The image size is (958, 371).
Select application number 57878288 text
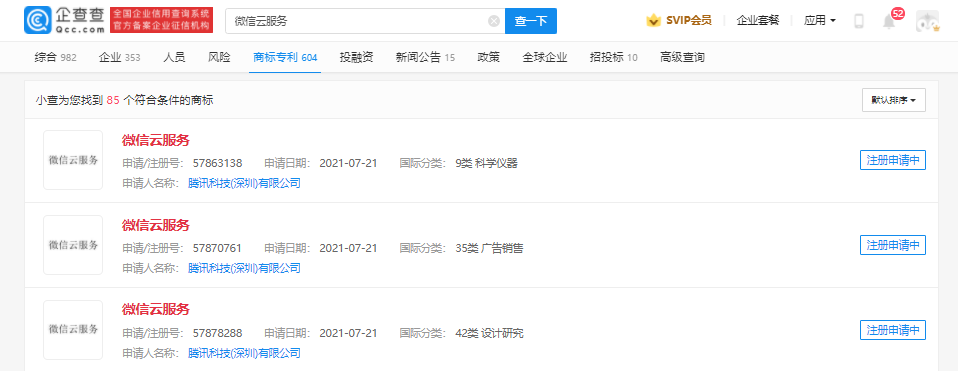218,333
